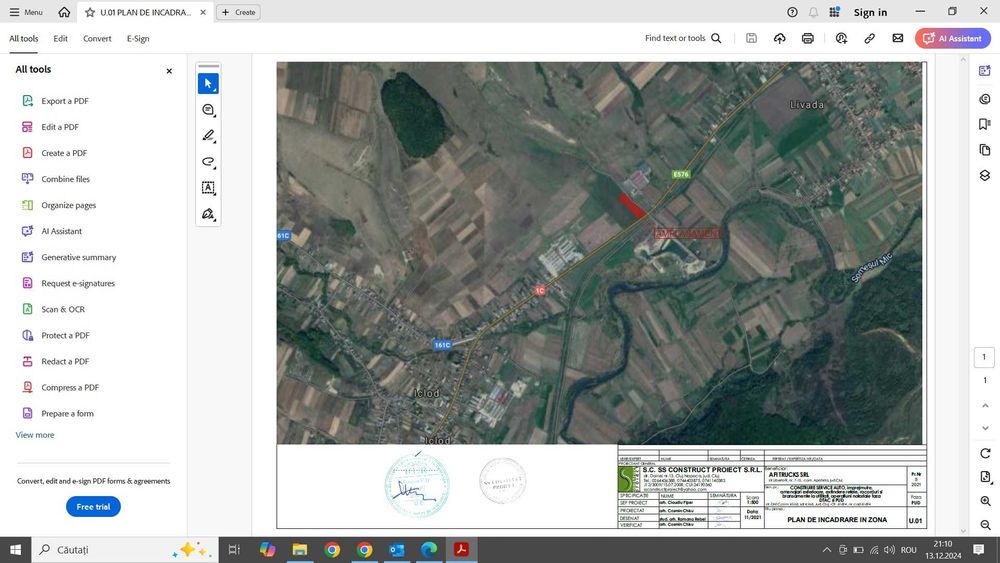This screenshot has width=1000, height=563.
Task: Switch to the All tools tab
Action: click(x=24, y=38)
